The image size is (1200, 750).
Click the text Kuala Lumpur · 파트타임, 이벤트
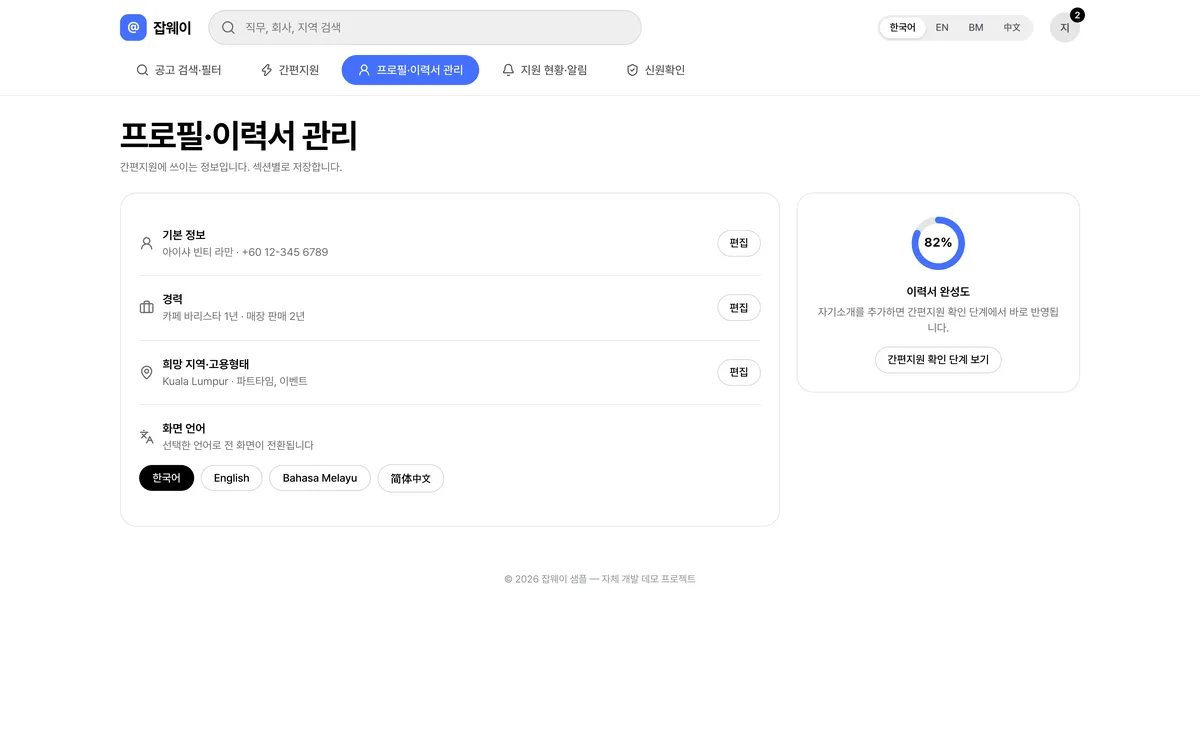tap(235, 381)
